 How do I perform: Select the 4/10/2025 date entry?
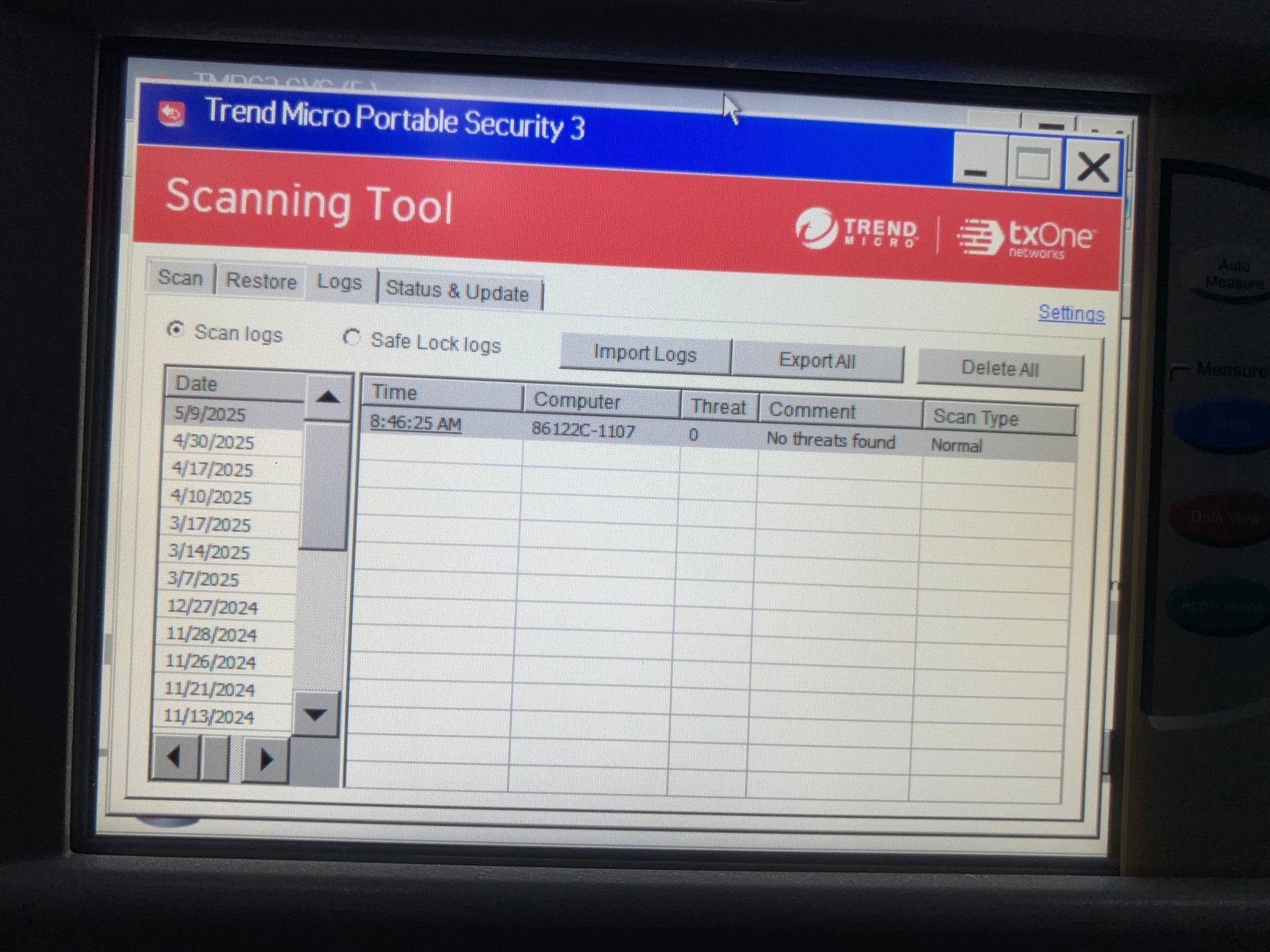coord(229,496)
